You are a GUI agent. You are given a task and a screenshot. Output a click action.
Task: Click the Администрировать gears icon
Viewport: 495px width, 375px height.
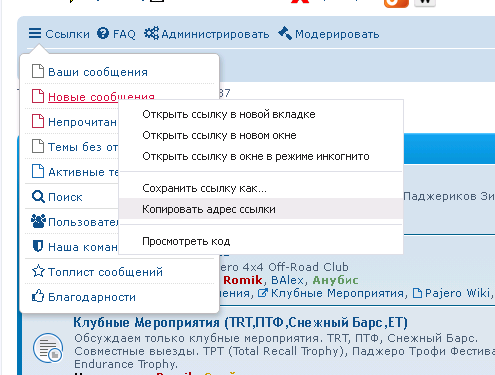pos(151,33)
